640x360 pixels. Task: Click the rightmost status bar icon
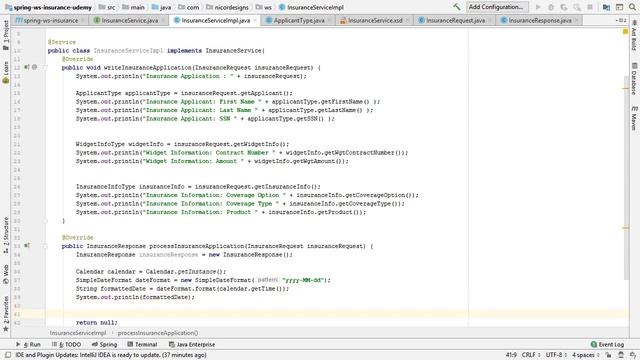[x=633, y=355]
